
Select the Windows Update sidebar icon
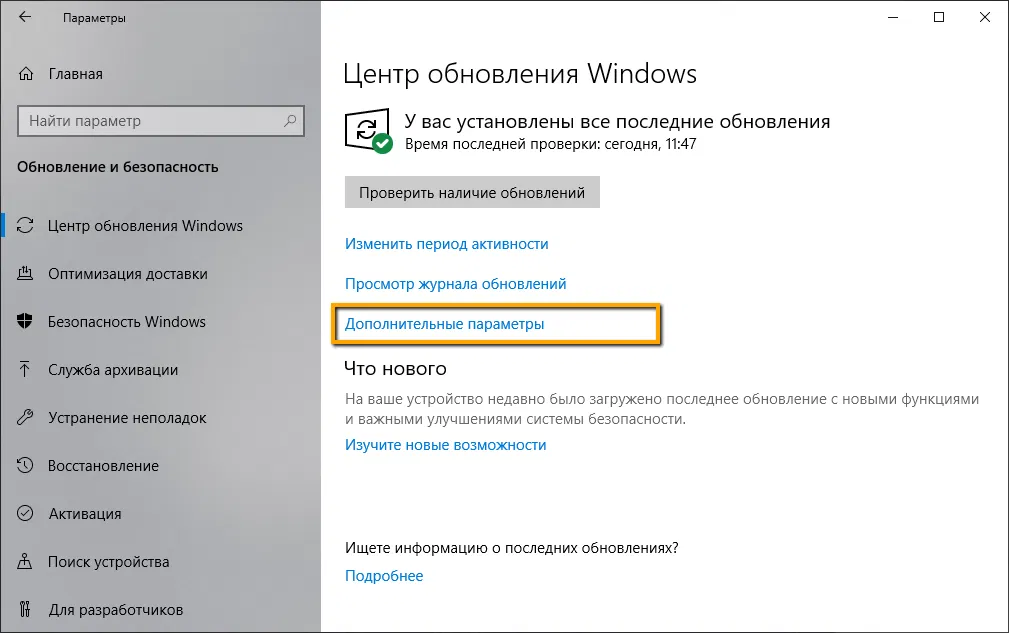(x=24, y=226)
